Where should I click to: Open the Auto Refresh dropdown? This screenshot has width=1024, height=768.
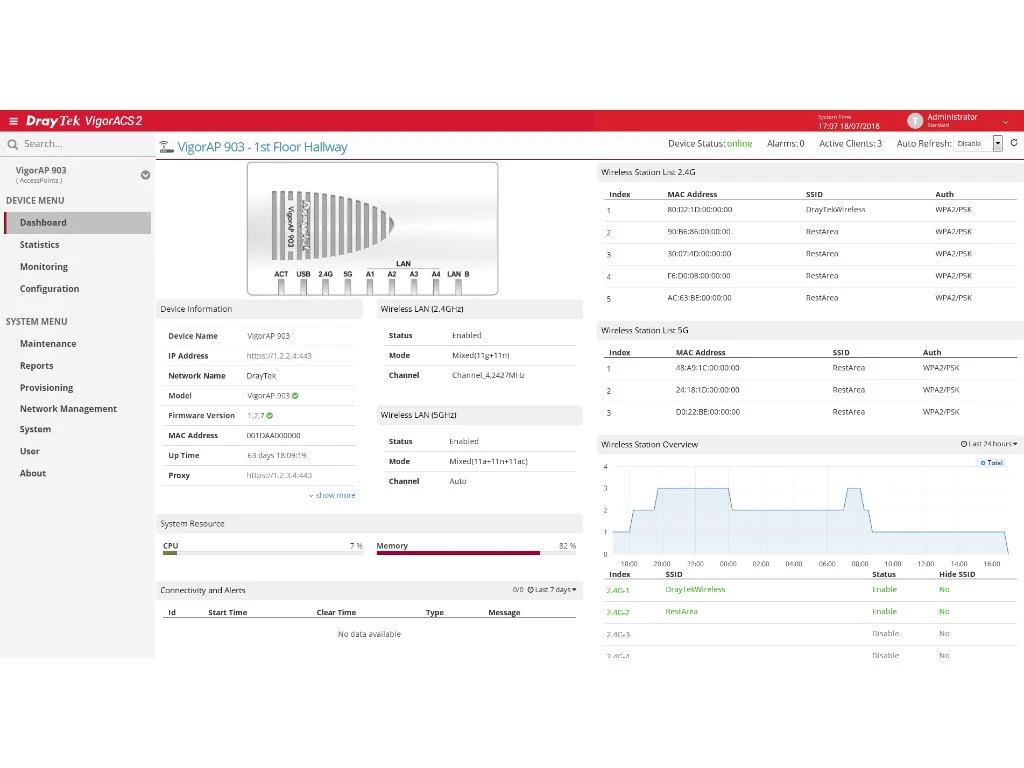click(x=997, y=144)
